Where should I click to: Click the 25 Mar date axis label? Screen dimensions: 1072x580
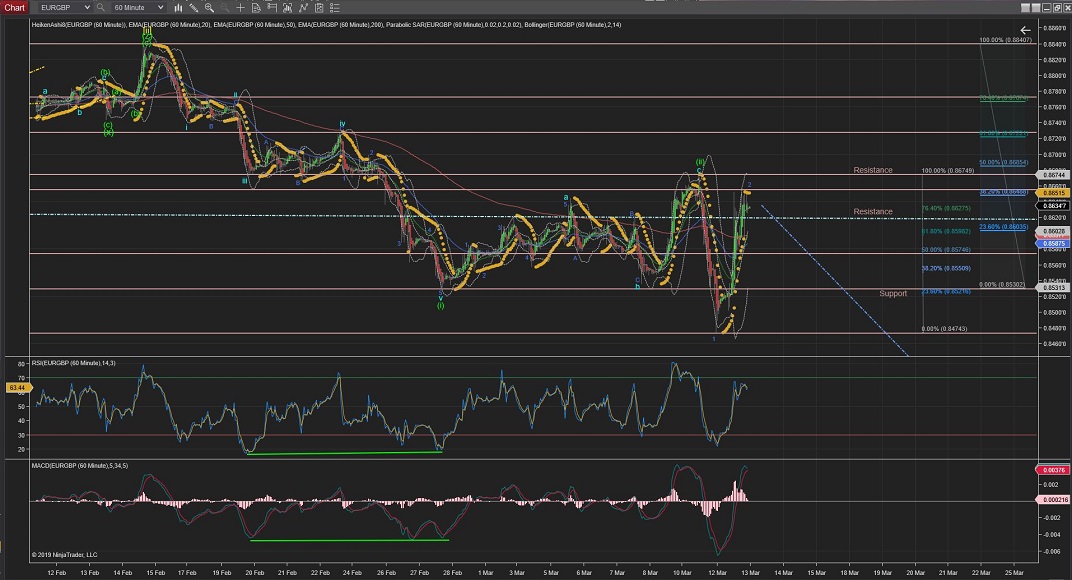[x=1014, y=572]
